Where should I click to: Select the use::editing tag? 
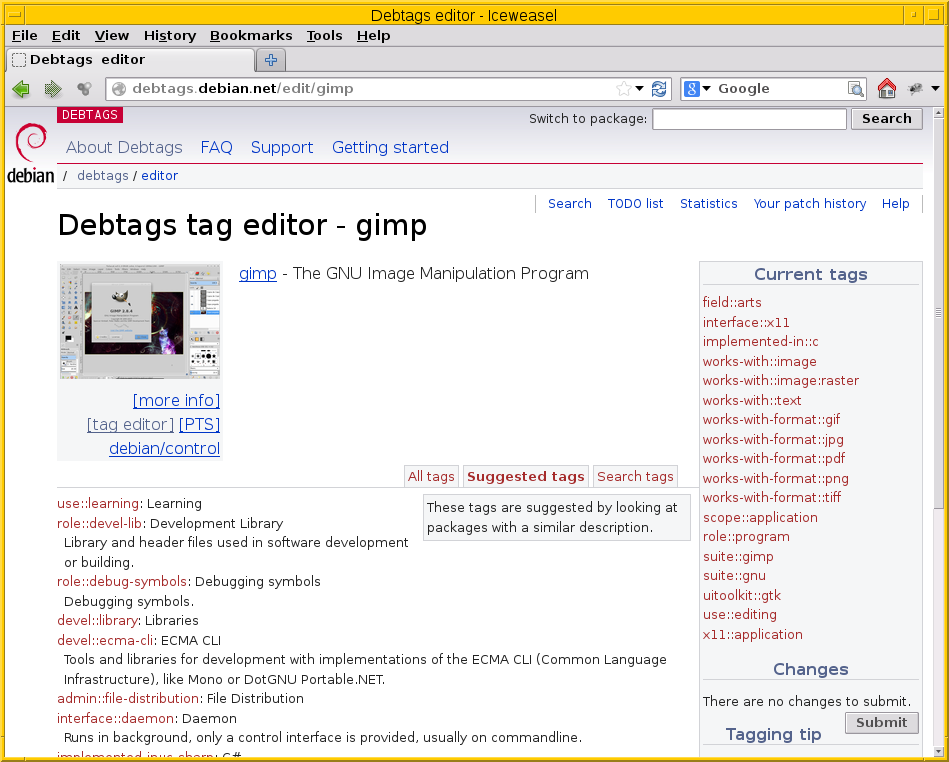738,614
